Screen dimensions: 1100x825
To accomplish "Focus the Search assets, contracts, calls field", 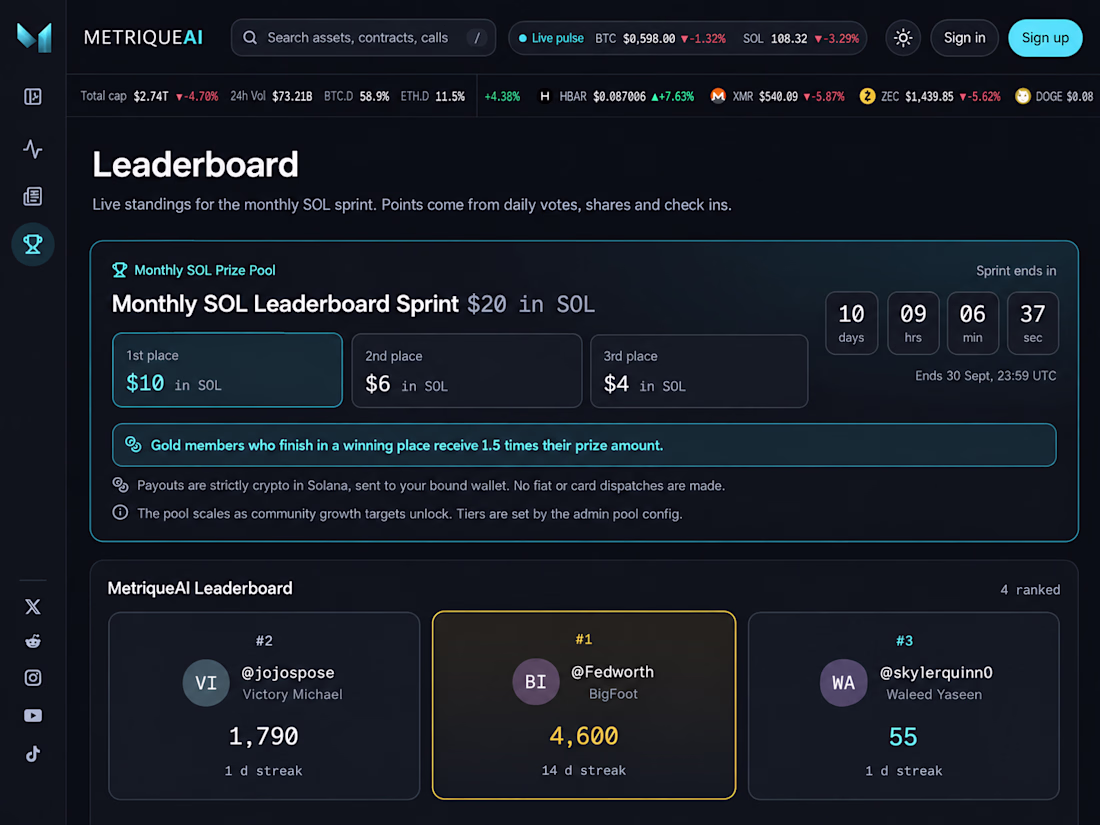I will 363,38.
